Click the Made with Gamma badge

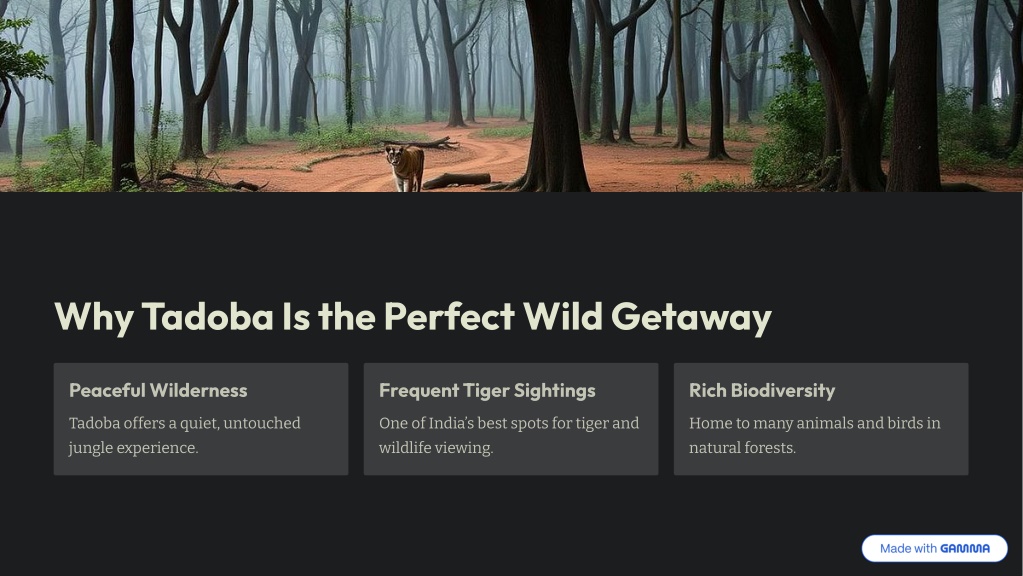point(934,549)
